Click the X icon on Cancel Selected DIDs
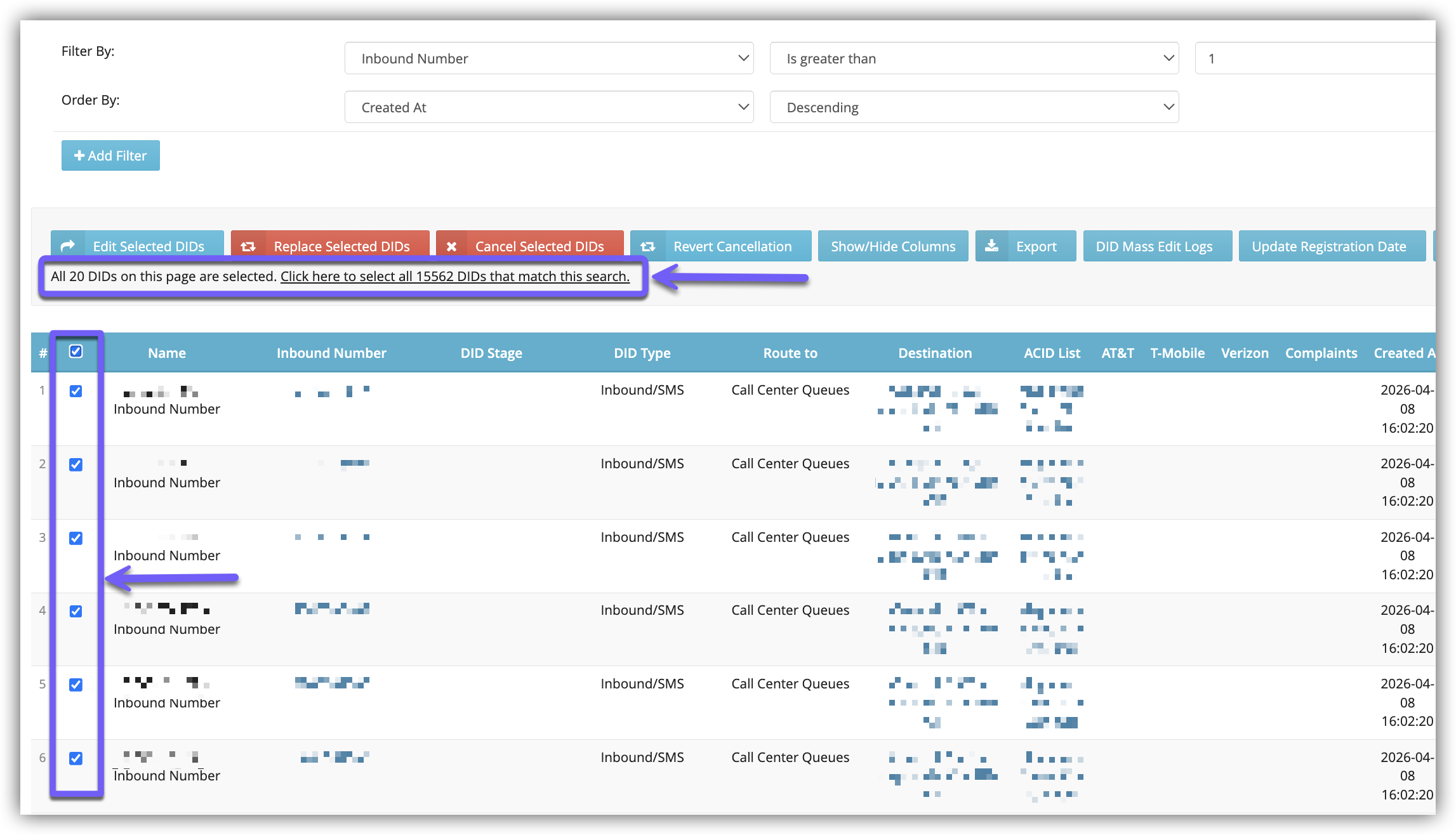Viewport: 1456px width, 835px height. [x=451, y=246]
